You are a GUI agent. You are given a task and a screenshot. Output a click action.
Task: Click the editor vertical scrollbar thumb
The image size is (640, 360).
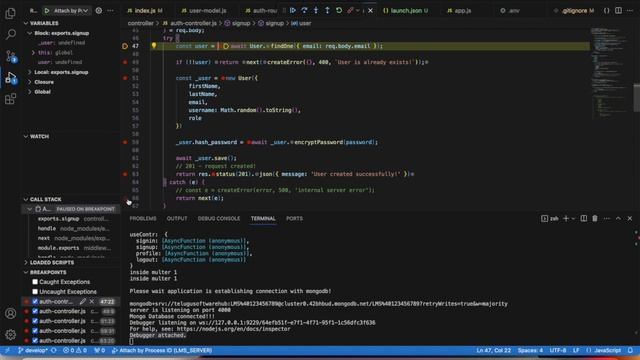636,97
